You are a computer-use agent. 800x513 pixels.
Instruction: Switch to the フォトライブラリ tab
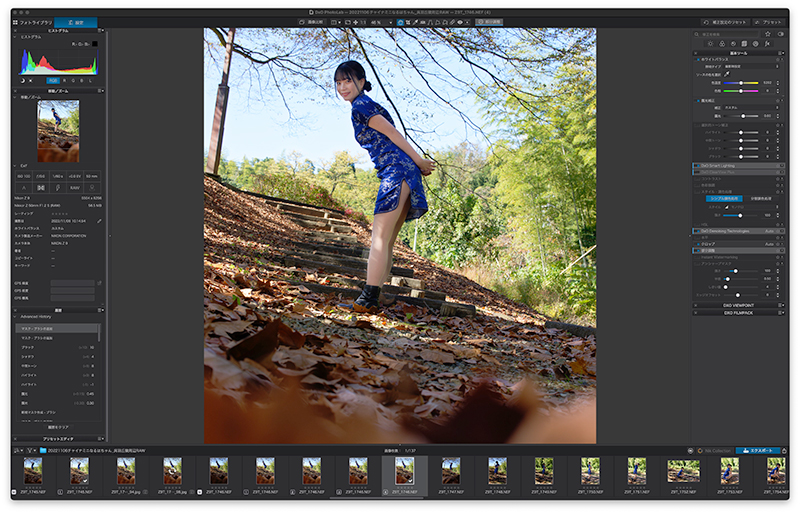coord(33,22)
